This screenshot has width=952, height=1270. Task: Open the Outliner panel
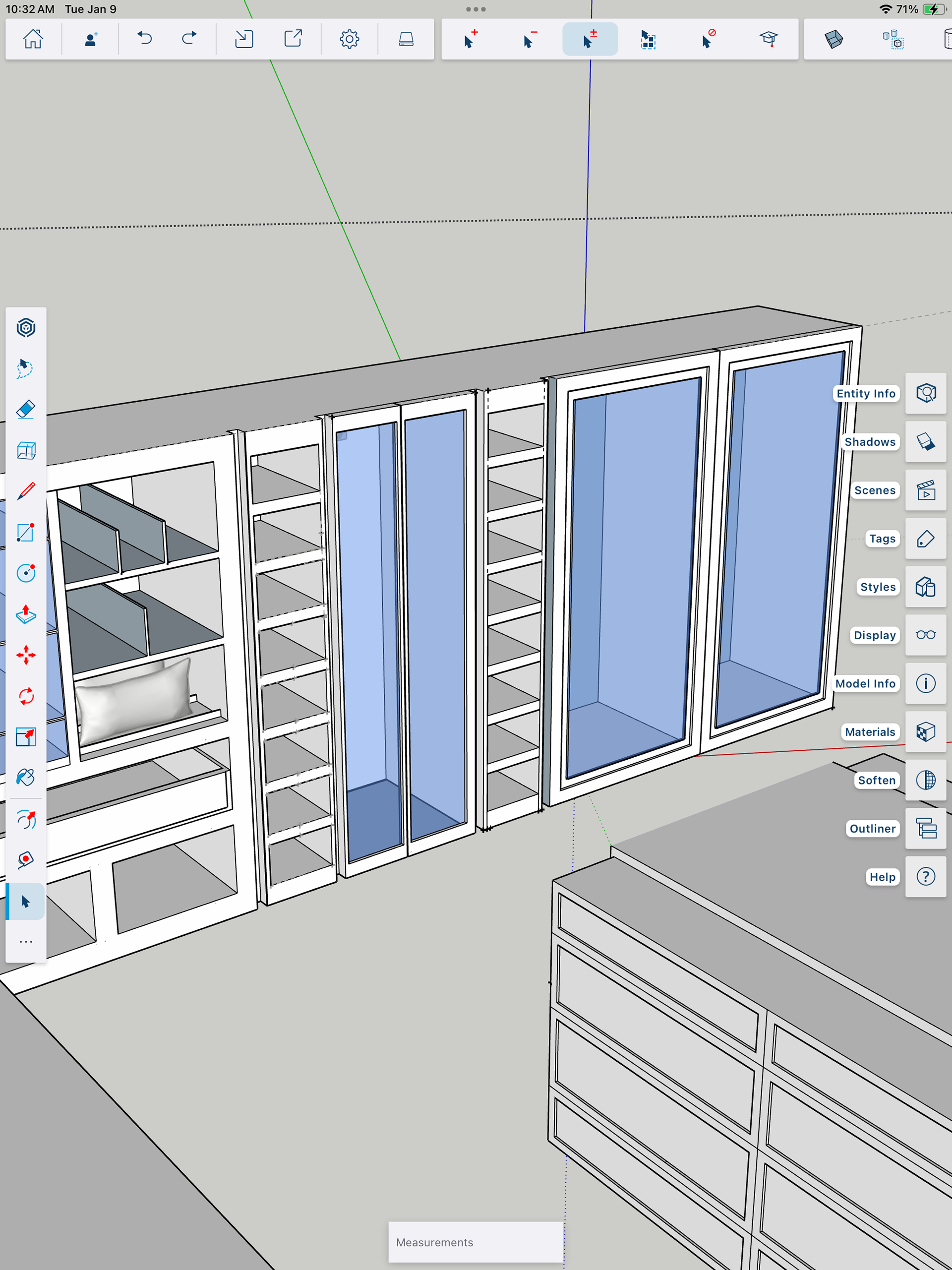925,829
